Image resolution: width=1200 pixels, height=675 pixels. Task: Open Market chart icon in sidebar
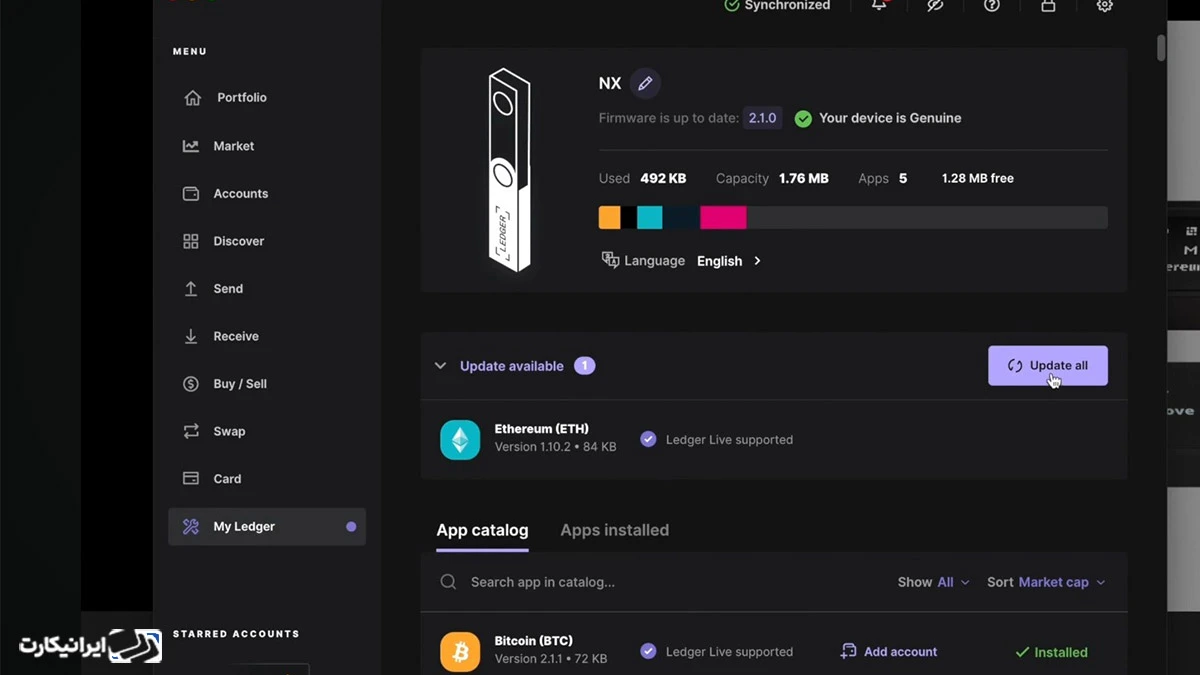(191, 146)
